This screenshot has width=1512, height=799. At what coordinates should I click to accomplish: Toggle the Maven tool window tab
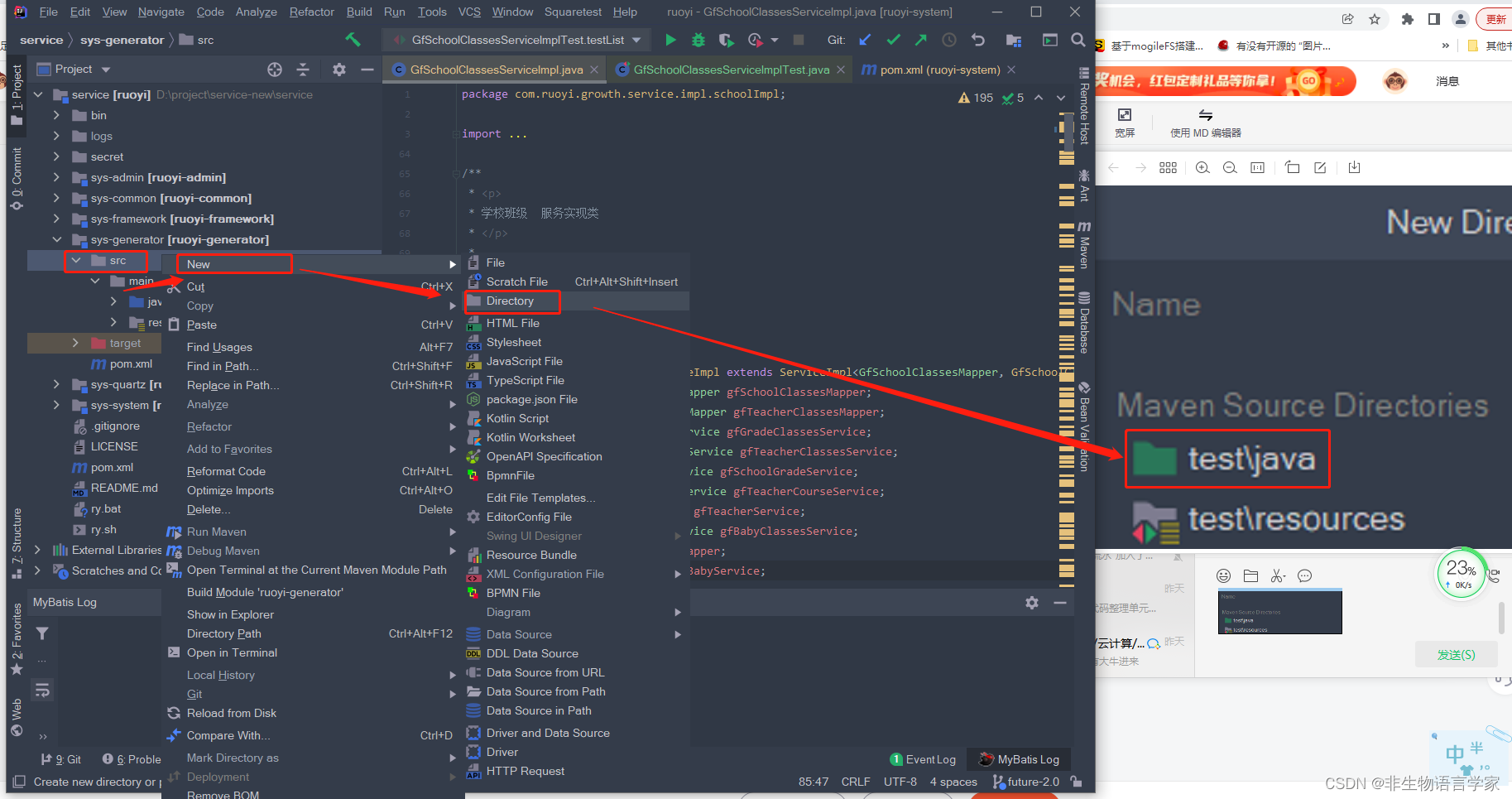(x=1084, y=245)
